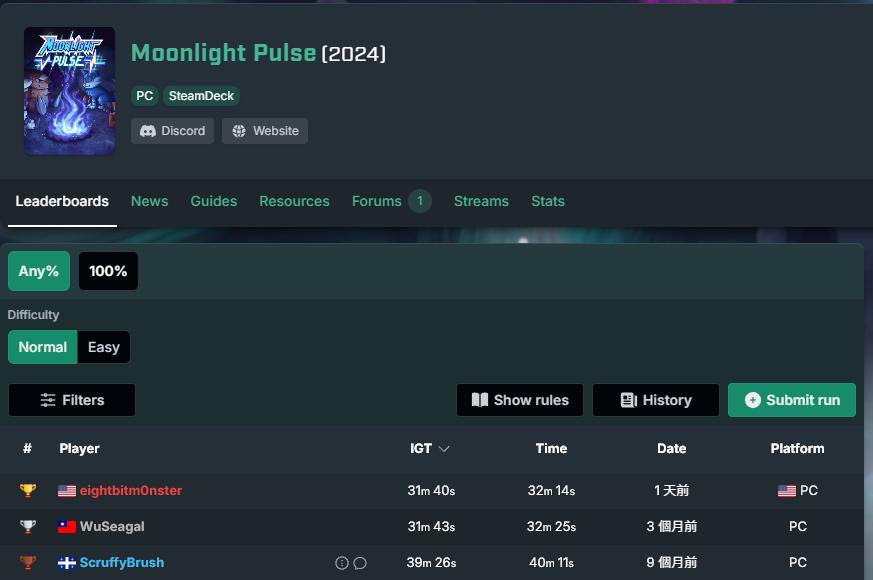Click the 9 個月前 date cell
This screenshot has width=873, height=580.
(x=671, y=562)
